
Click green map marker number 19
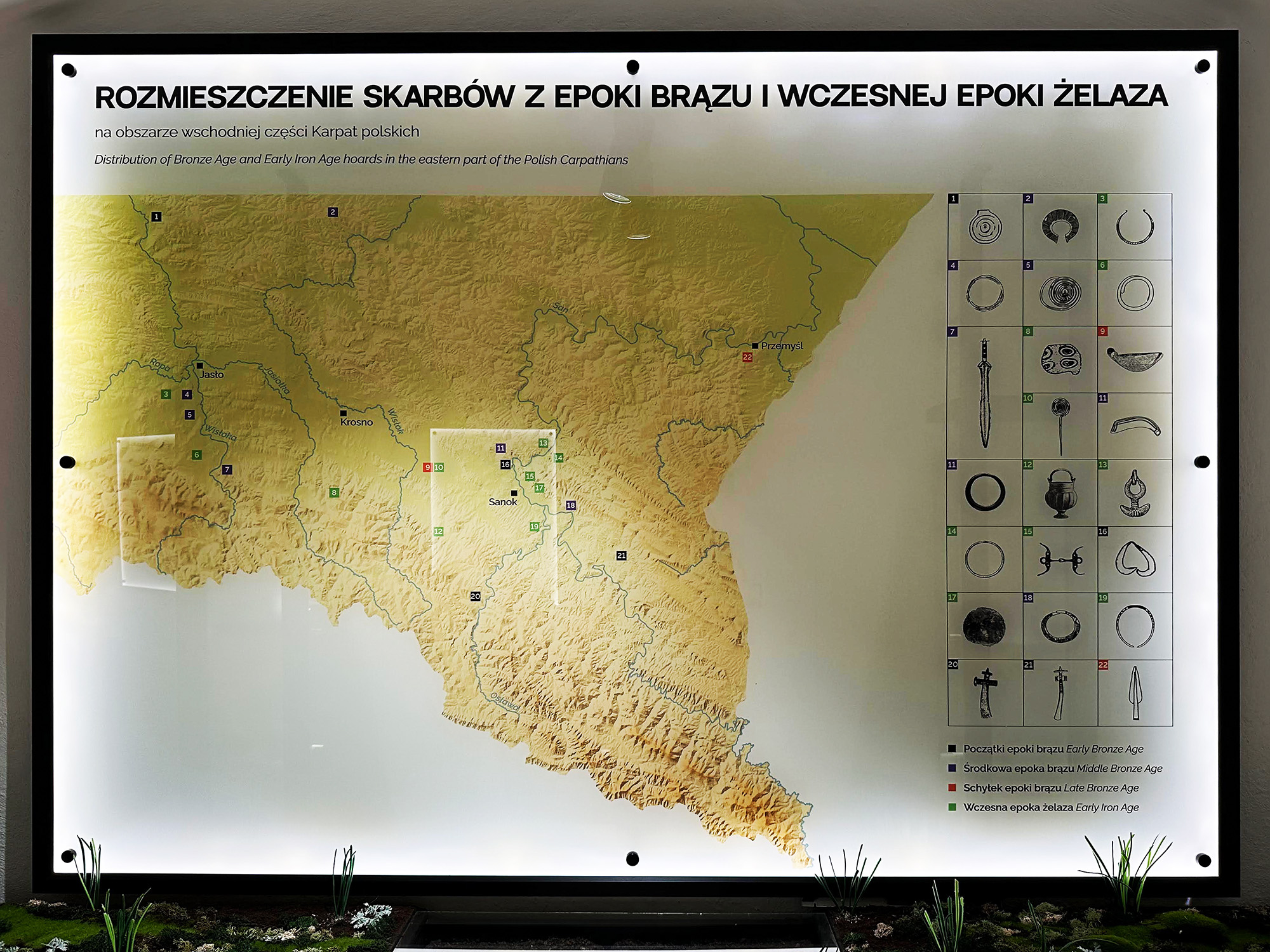534,527
